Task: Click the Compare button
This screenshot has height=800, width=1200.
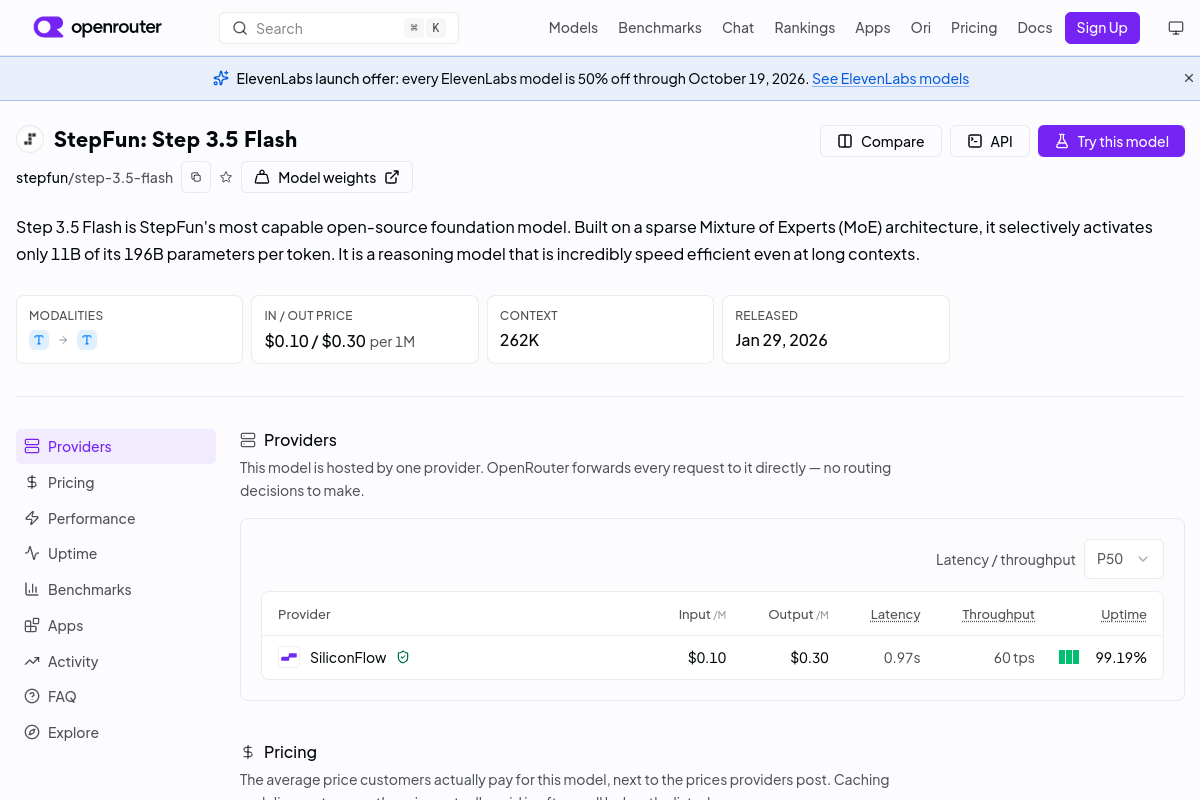Action: (881, 141)
